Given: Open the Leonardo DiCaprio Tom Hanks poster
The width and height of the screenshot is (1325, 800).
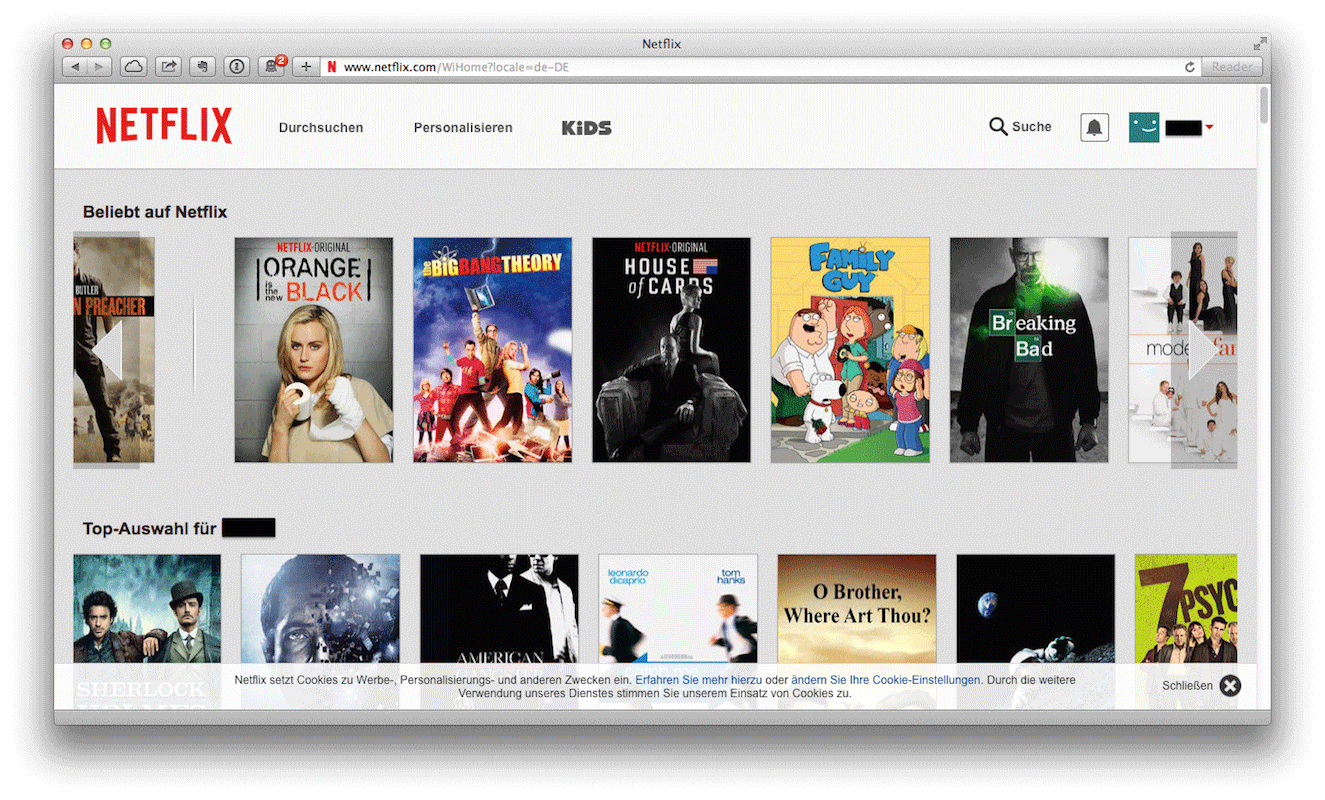Looking at the screenshot, I should (678, 608).
